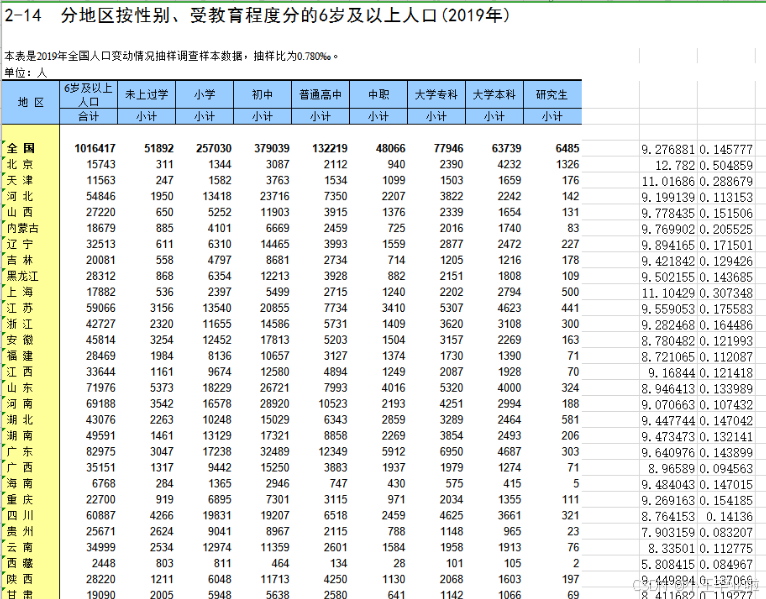Select the 广东 row label
The width and height of the screenshot is (766, 599).
pyautogui.click(x=20, y=451)
